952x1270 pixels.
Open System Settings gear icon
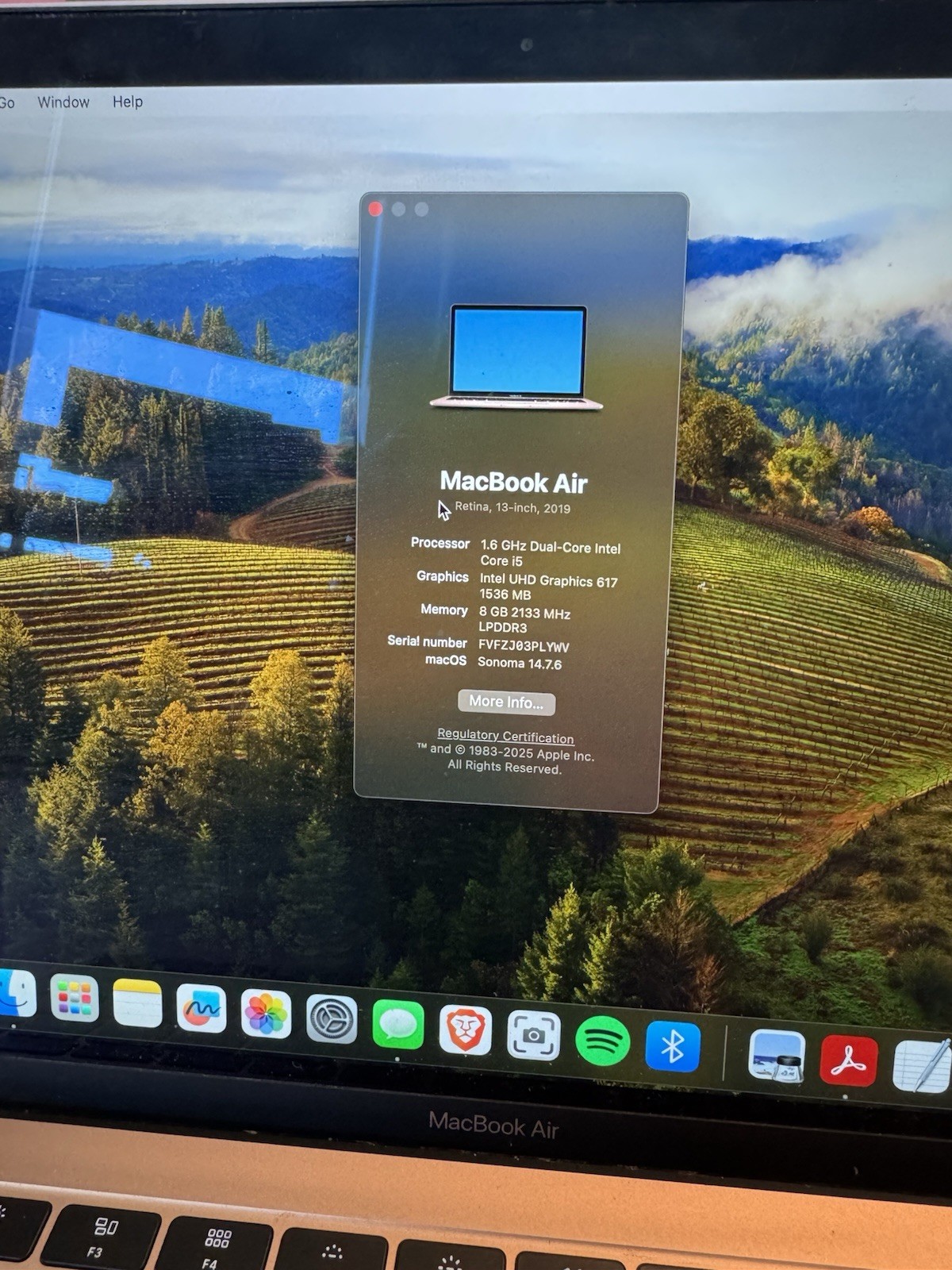(x=332, y=1019)
